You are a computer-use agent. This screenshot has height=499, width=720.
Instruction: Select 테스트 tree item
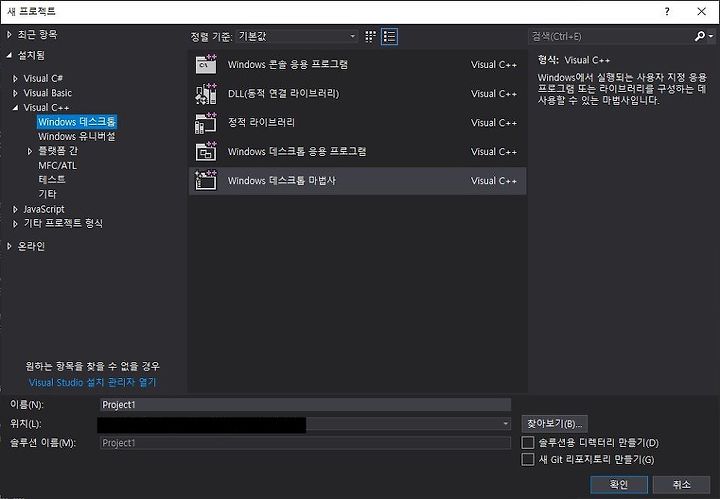coord(52,179)
